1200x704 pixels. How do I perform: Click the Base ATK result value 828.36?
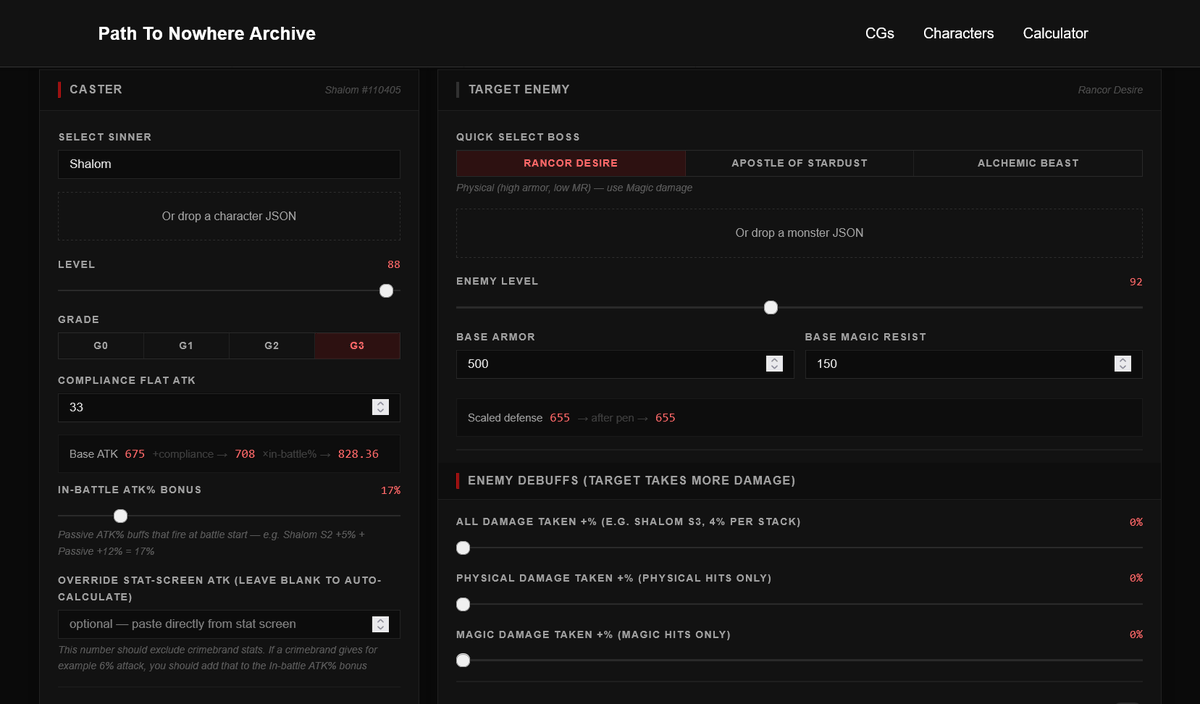click(x=358, y=454)
